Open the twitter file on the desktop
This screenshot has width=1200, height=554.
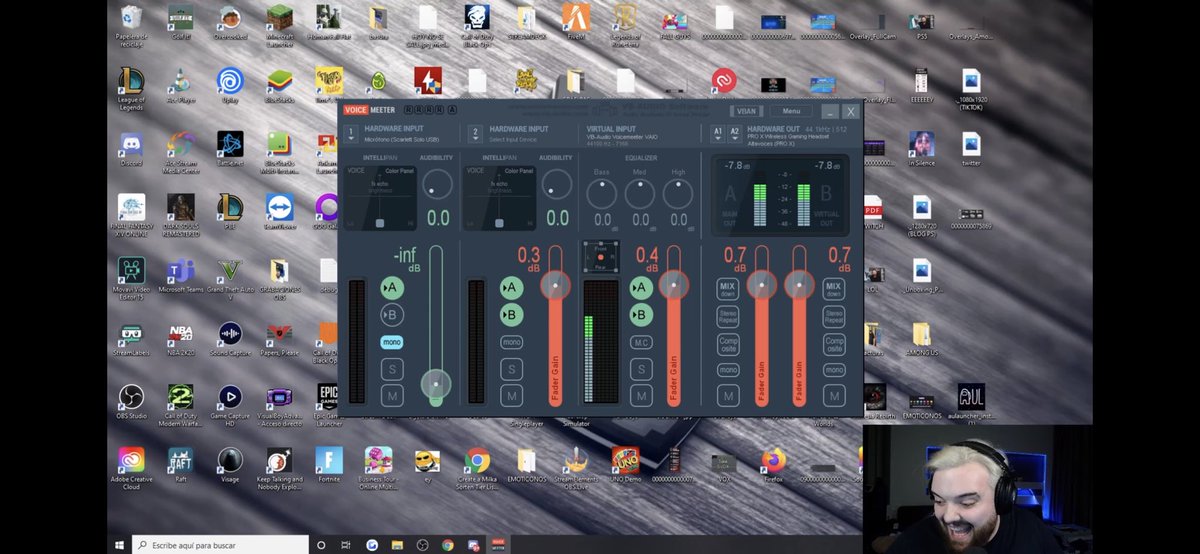(971, 148)
